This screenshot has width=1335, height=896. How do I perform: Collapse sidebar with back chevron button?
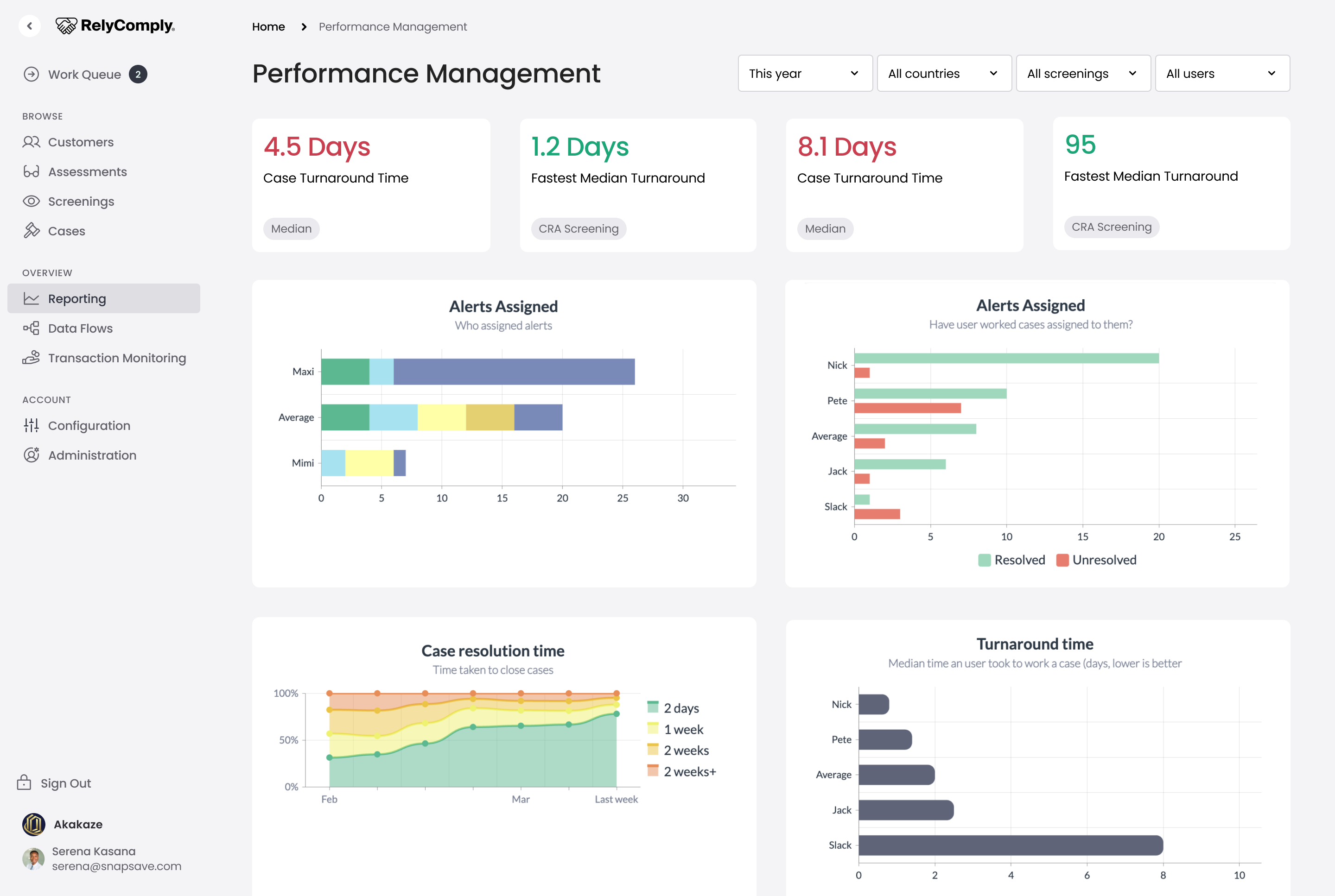click(x=30, y=26)
